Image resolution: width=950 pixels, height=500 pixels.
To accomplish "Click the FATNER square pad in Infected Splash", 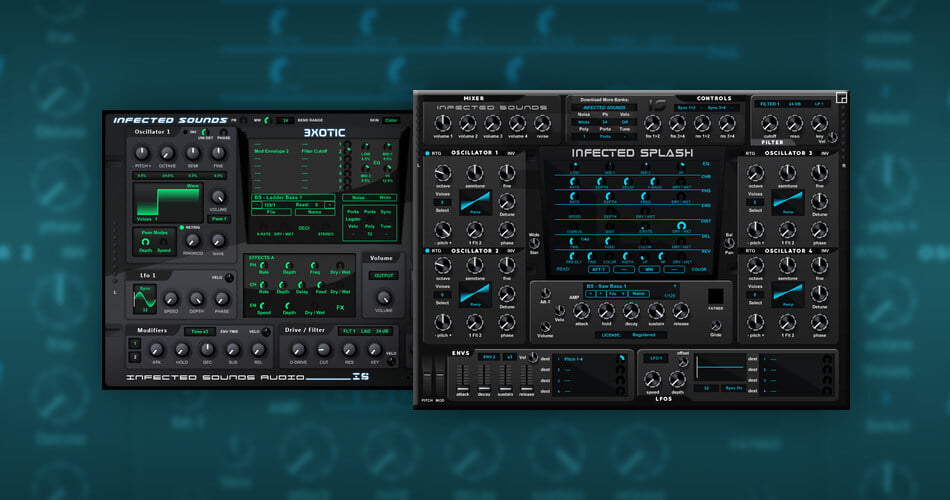I will [716, 296].
